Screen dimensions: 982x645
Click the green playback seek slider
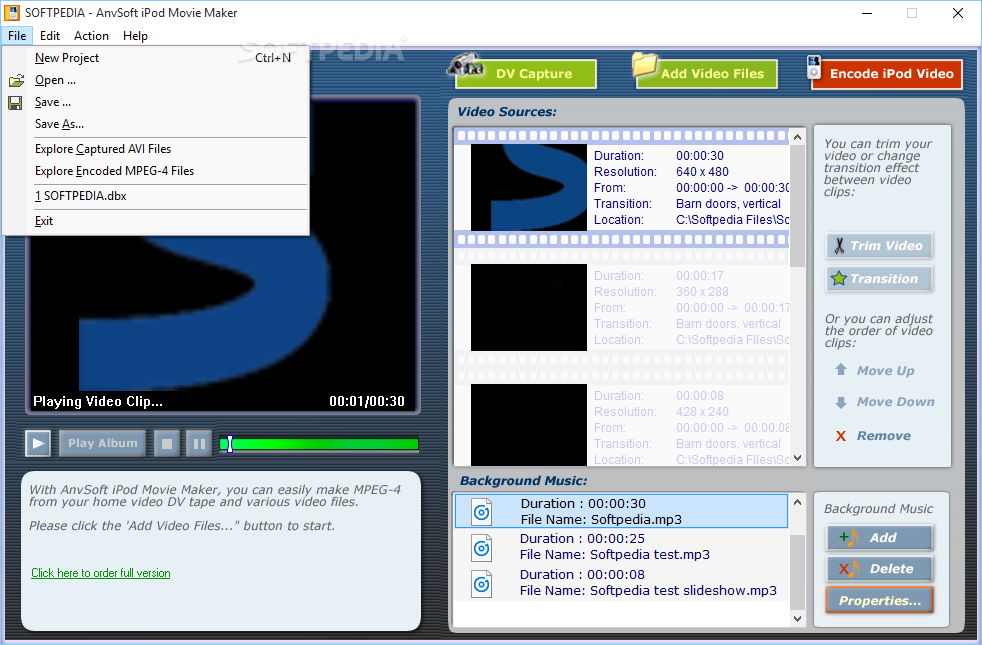[319, 444]
